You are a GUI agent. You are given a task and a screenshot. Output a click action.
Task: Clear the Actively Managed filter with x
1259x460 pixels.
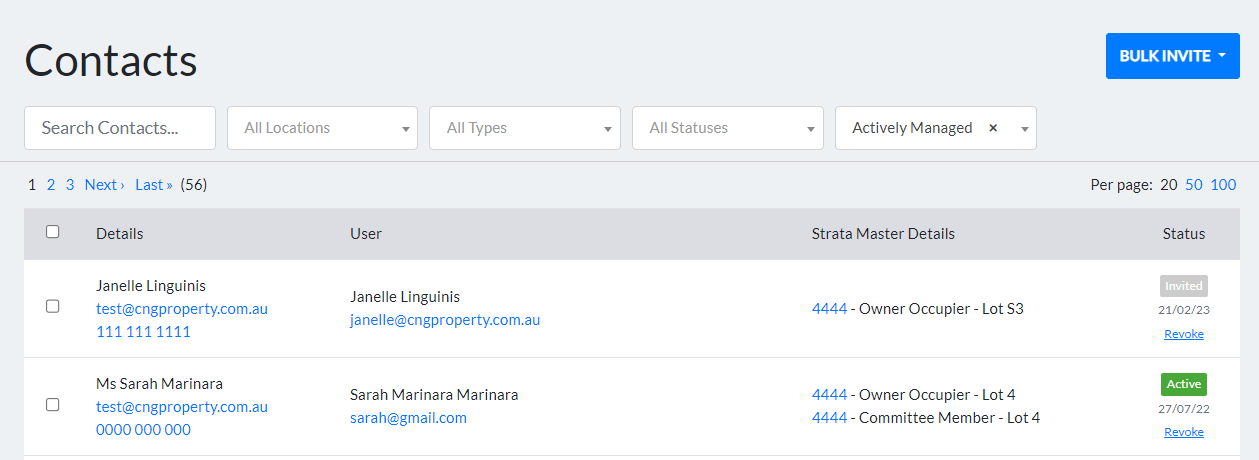point(993,128)
